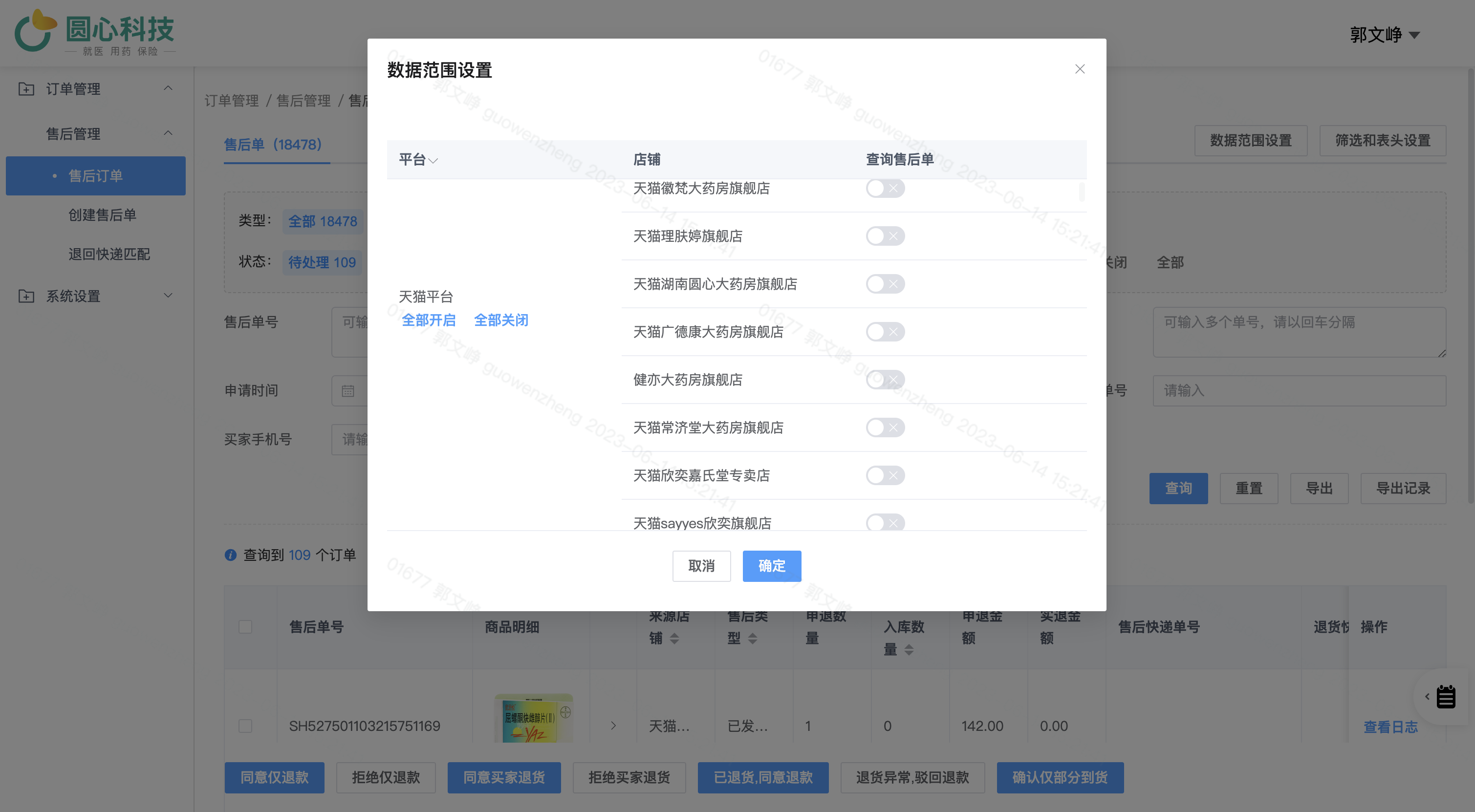Click 全部关闭 for 天猫平台

501,321
